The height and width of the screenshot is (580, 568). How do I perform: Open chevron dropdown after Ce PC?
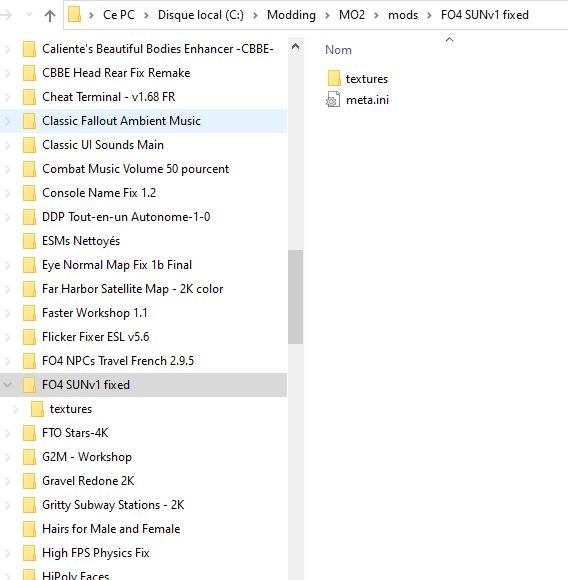pos(146,16)
